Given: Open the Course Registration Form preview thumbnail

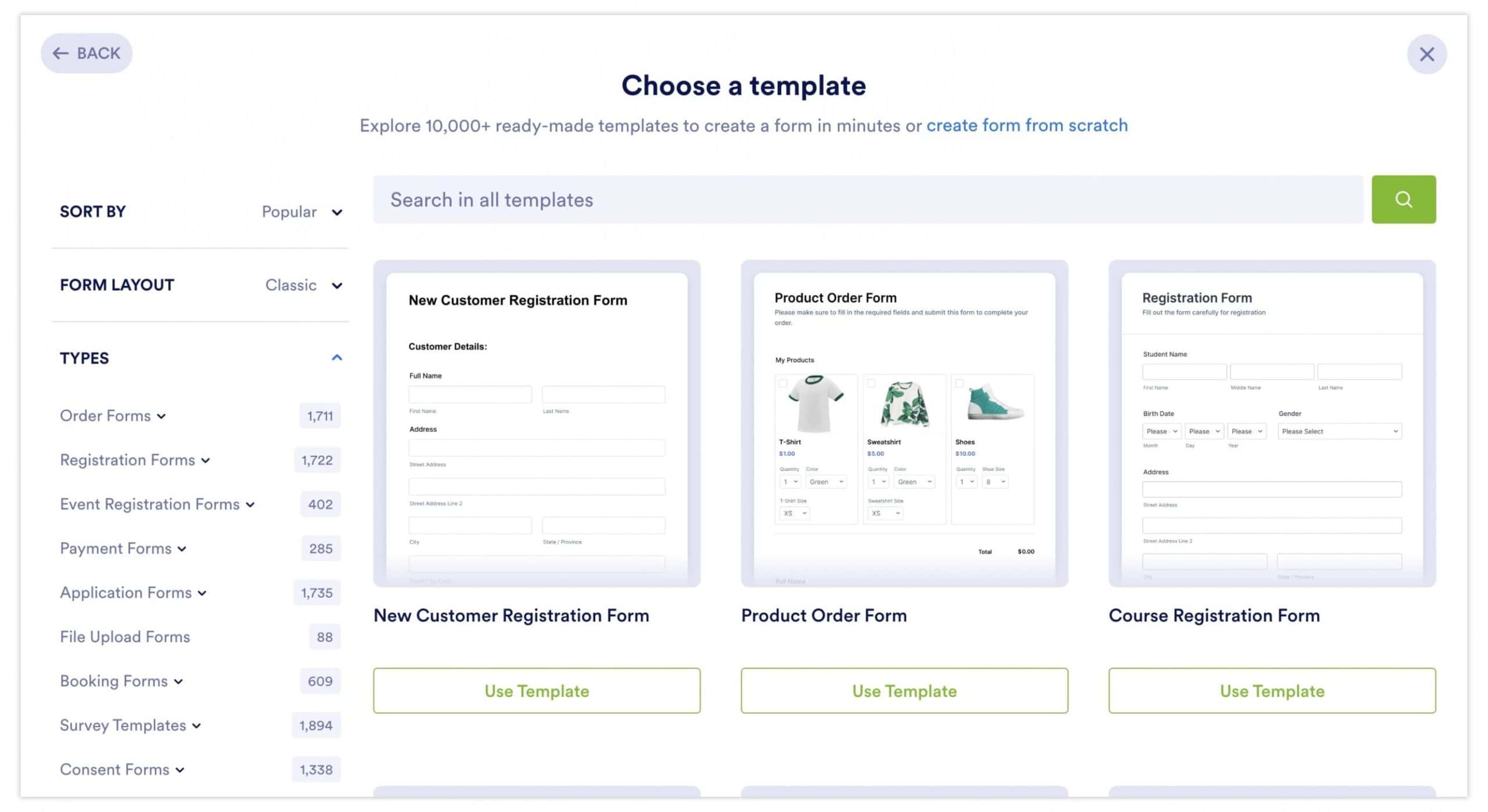Looking at the screenshot, I should pos(1272,423).
